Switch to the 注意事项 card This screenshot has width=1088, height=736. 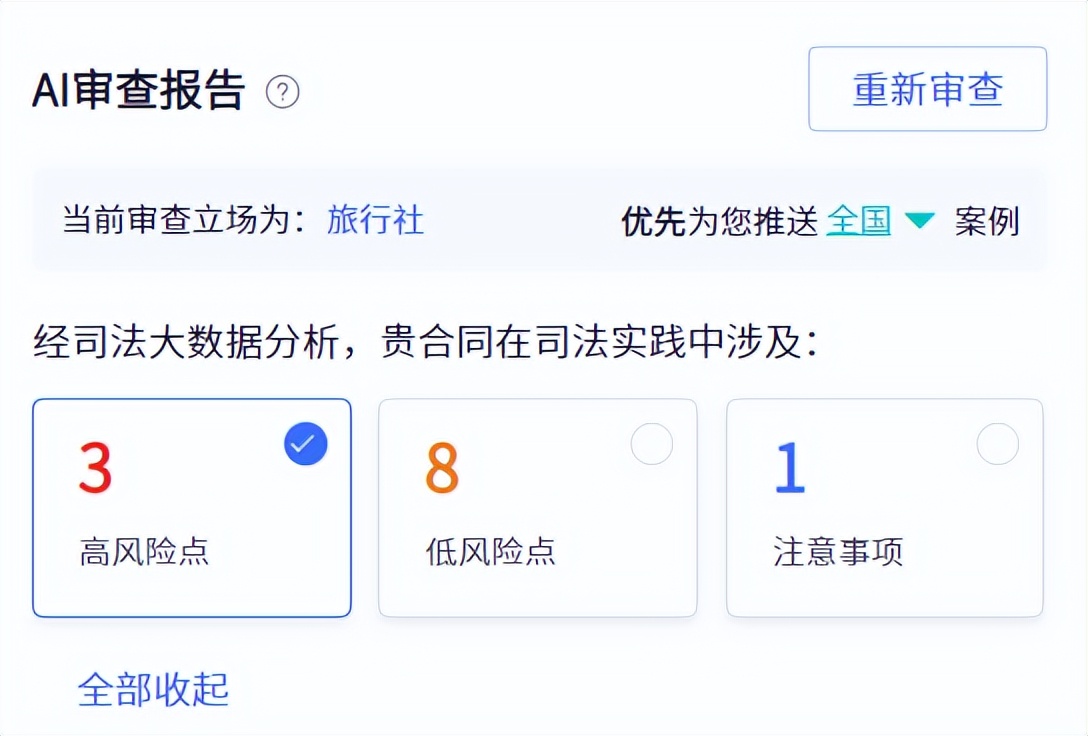coord(884,507)
